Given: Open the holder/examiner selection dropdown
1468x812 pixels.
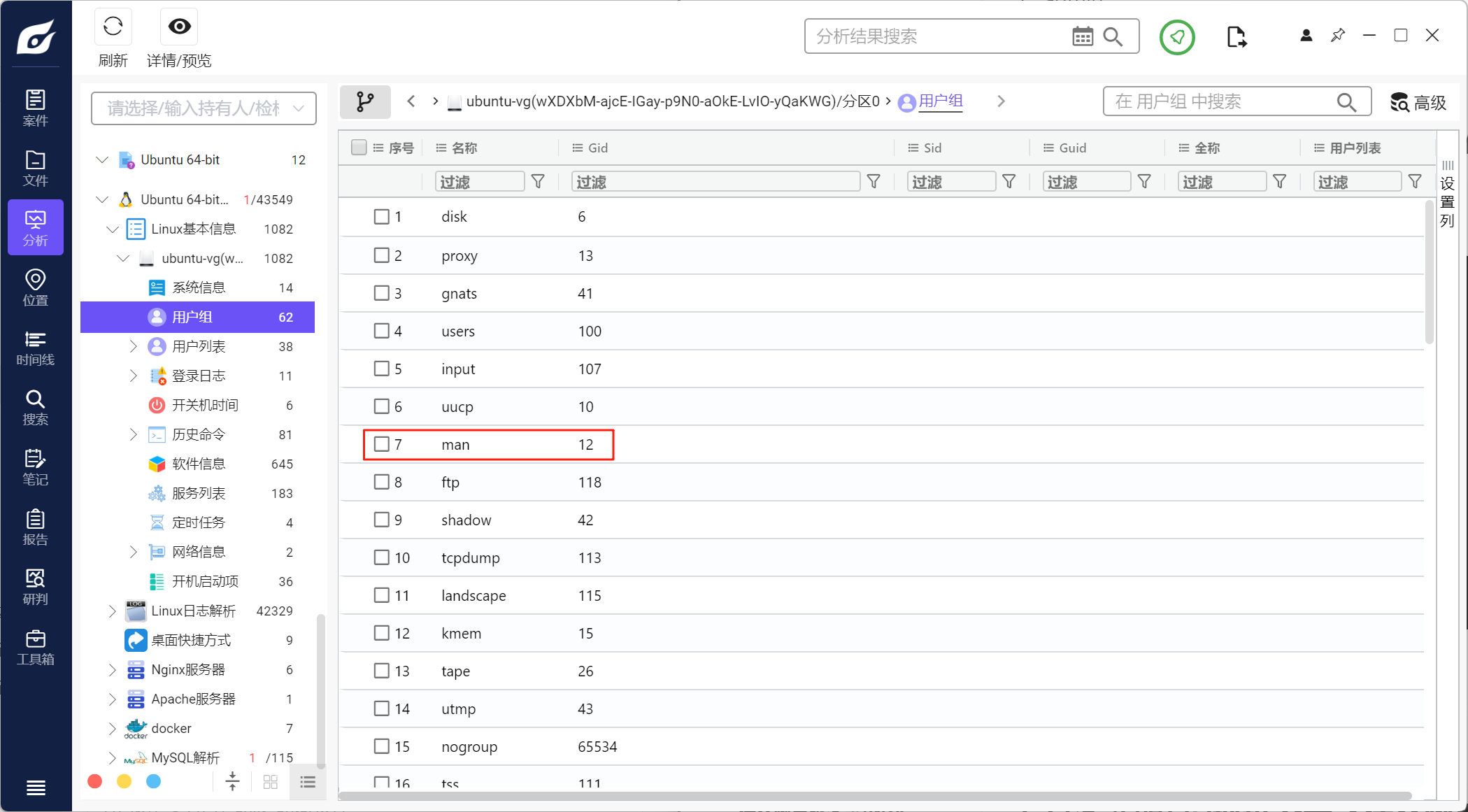Looking at the screenshot, I should point(204,108).
